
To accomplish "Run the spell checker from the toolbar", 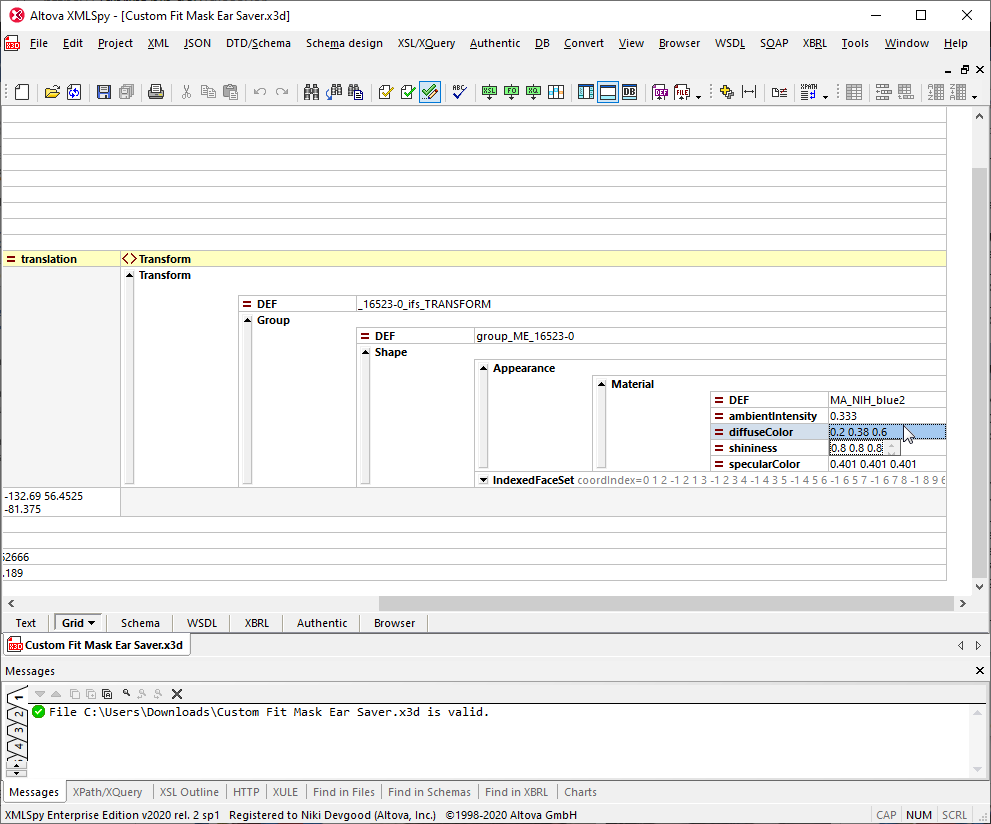I will [459, 91].
